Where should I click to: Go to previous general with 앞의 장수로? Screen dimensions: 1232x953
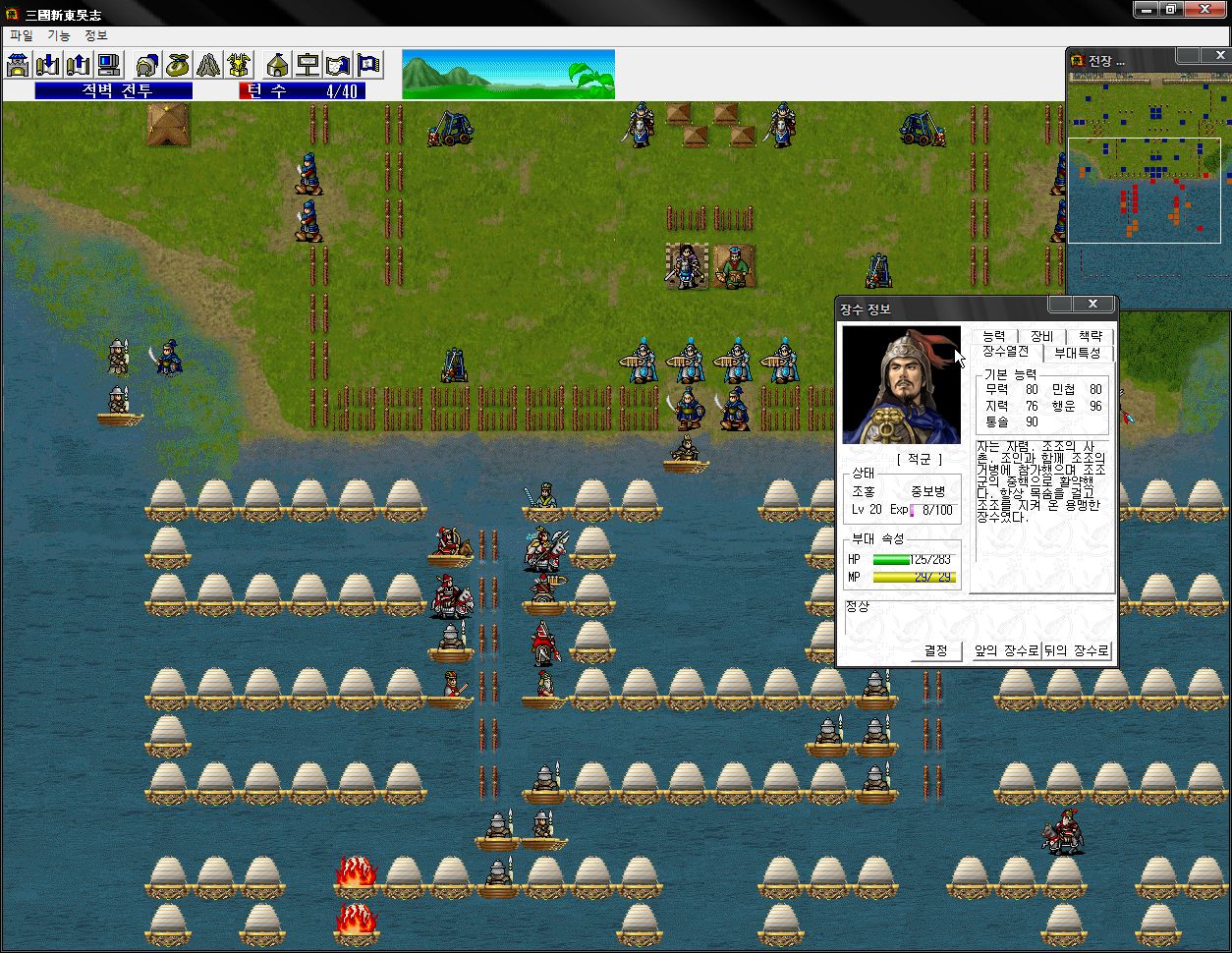coord(1005,650)
